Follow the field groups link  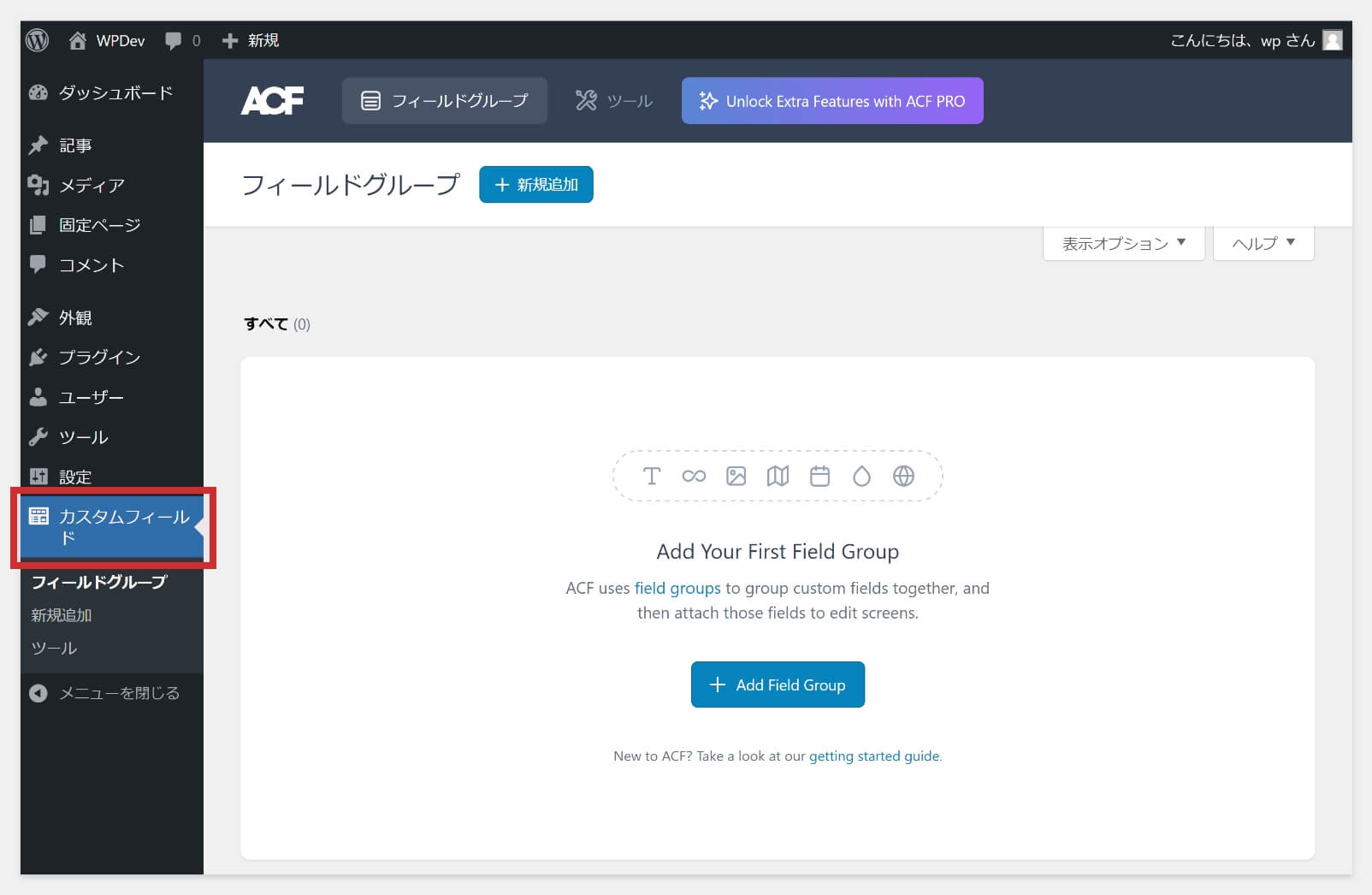(677, 588)
